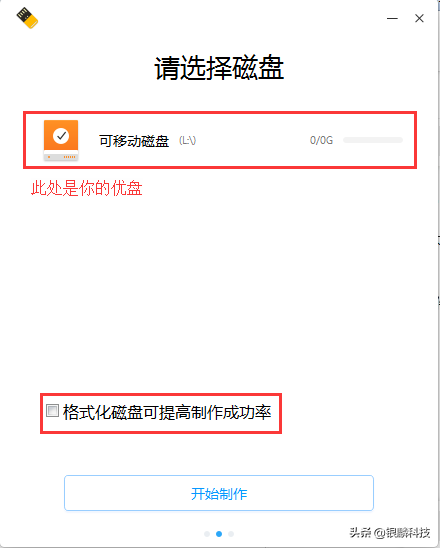Select the highlighted blue middle page dot
Screen dimensions: 440x548
[219, 534]
